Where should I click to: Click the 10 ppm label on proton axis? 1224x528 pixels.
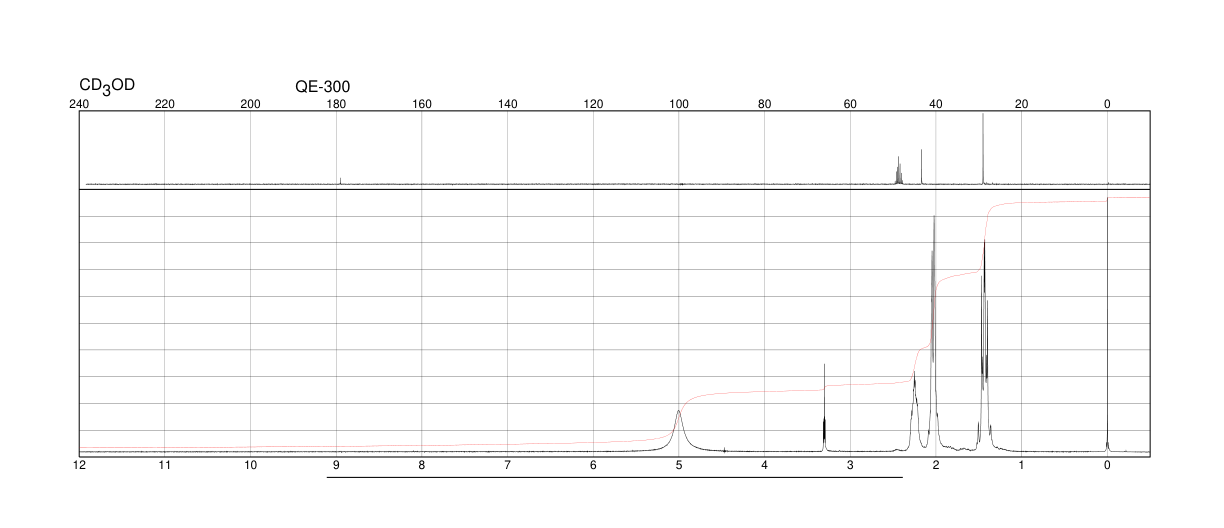[251, 466]
